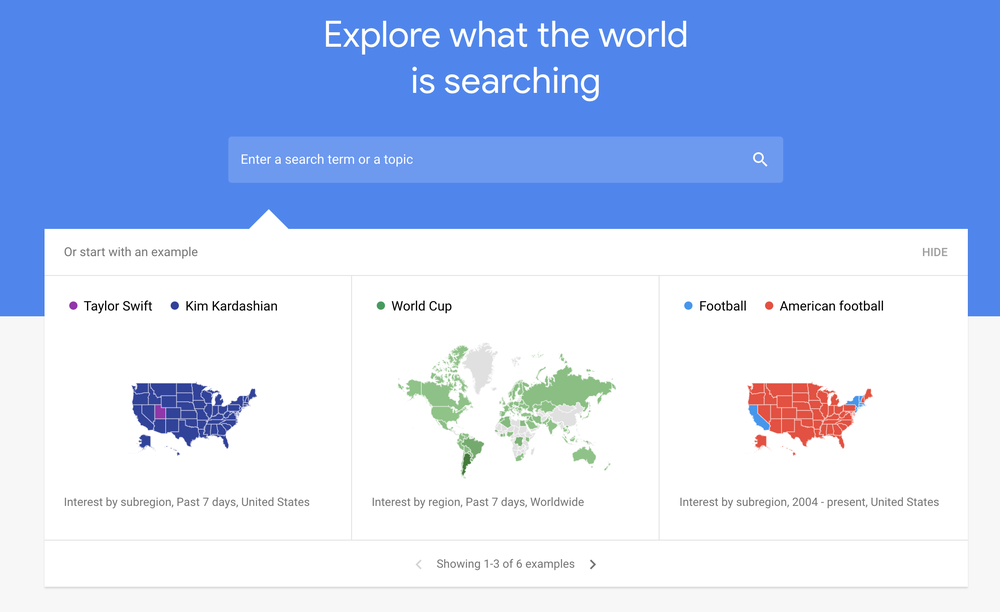Advance to the next set of examples
Screen dimensions: 1000x612
click(x=592, y=564)
